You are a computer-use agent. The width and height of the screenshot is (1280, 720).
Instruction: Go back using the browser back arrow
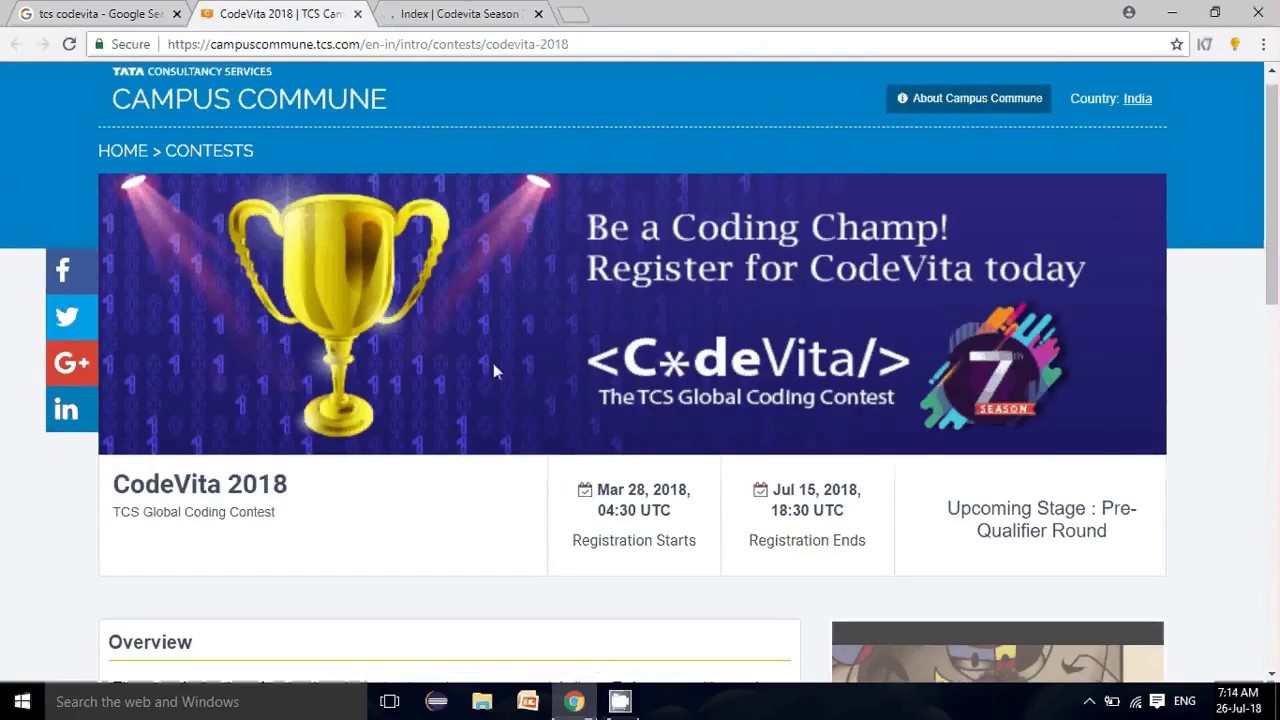(16, 44)
